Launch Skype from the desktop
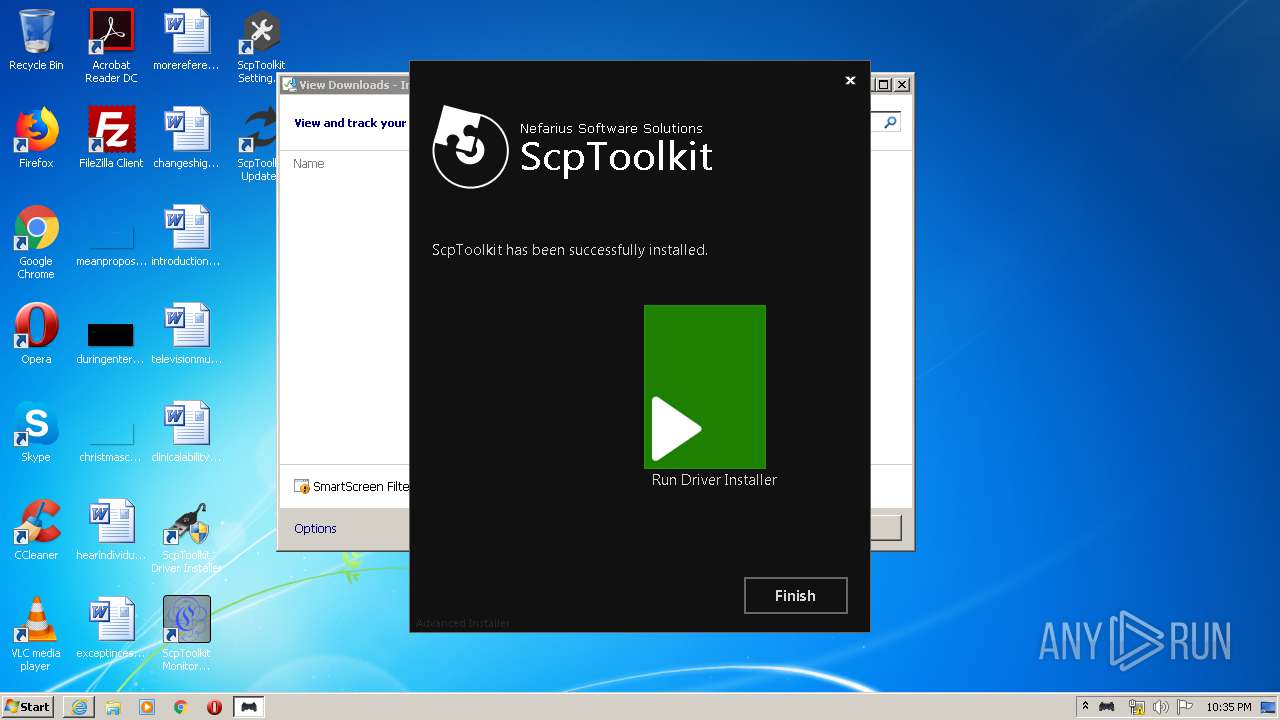This screenshot has width=1280, height=720. [x=36, y=432]
